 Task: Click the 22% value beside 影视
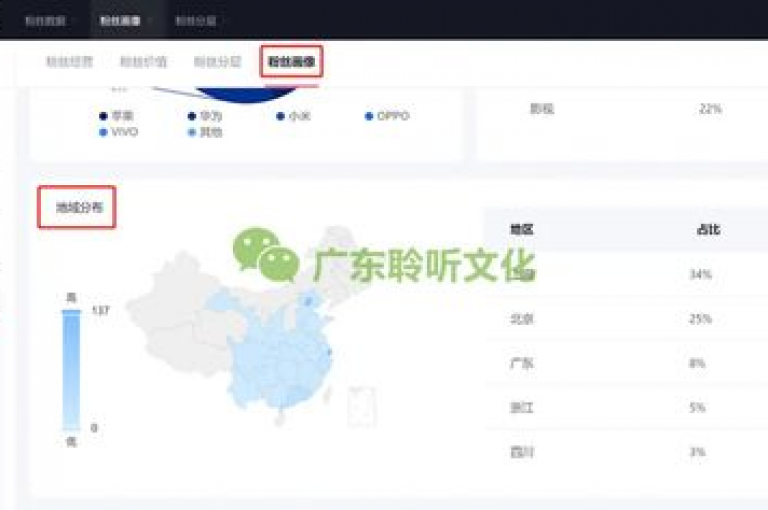click(x=710, y=109)
